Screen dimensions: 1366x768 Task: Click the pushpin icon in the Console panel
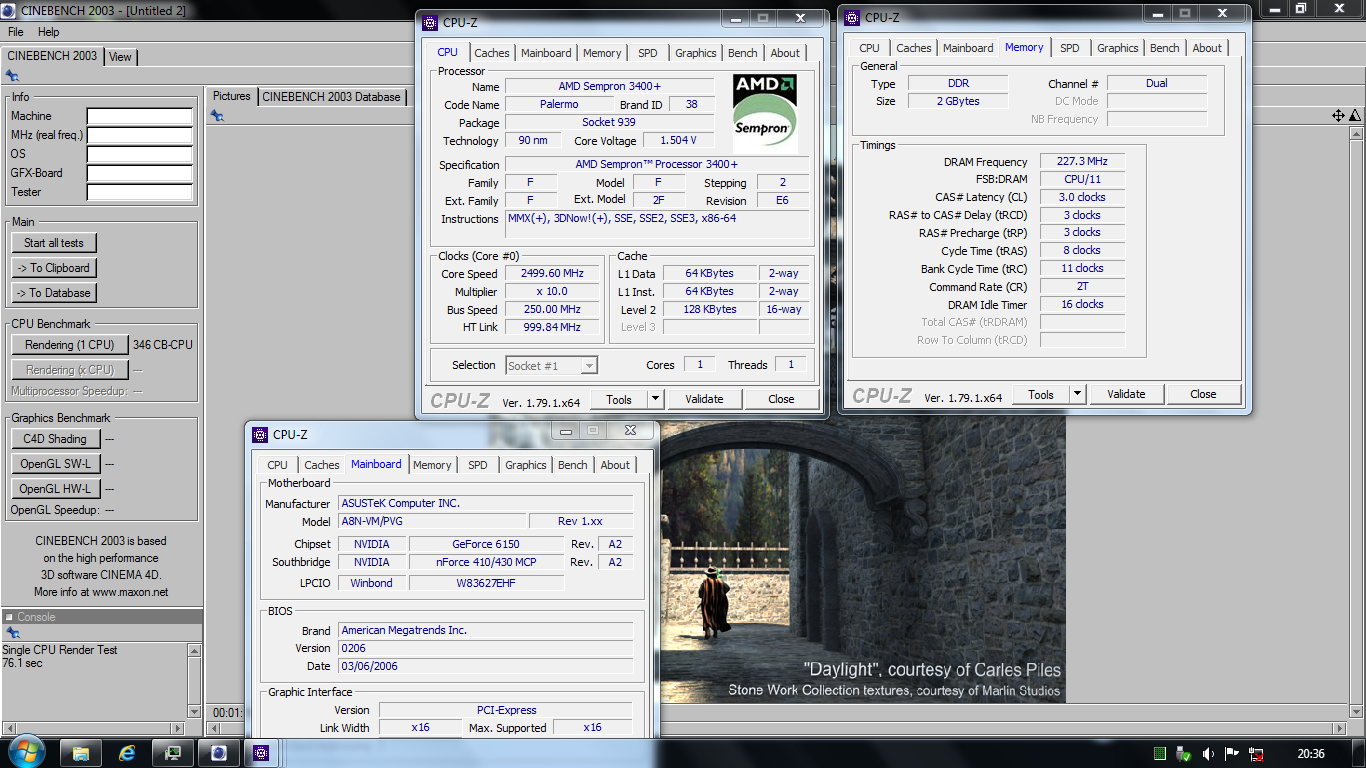tap(12, 633)
